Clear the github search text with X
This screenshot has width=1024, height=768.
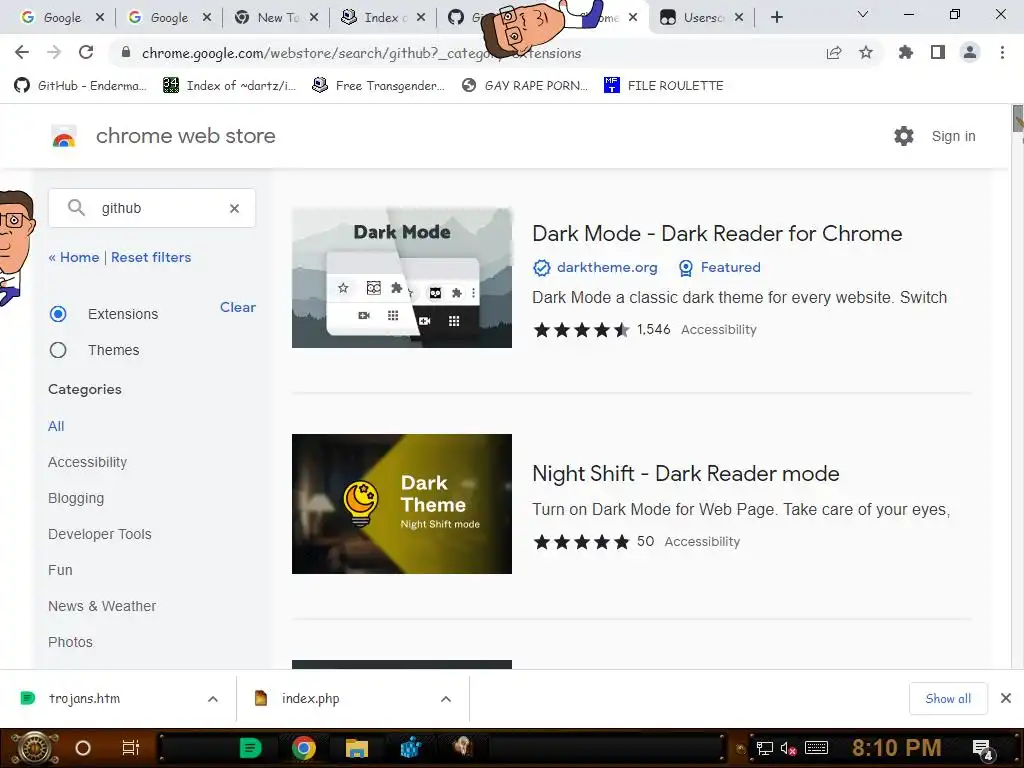point(234,208)
